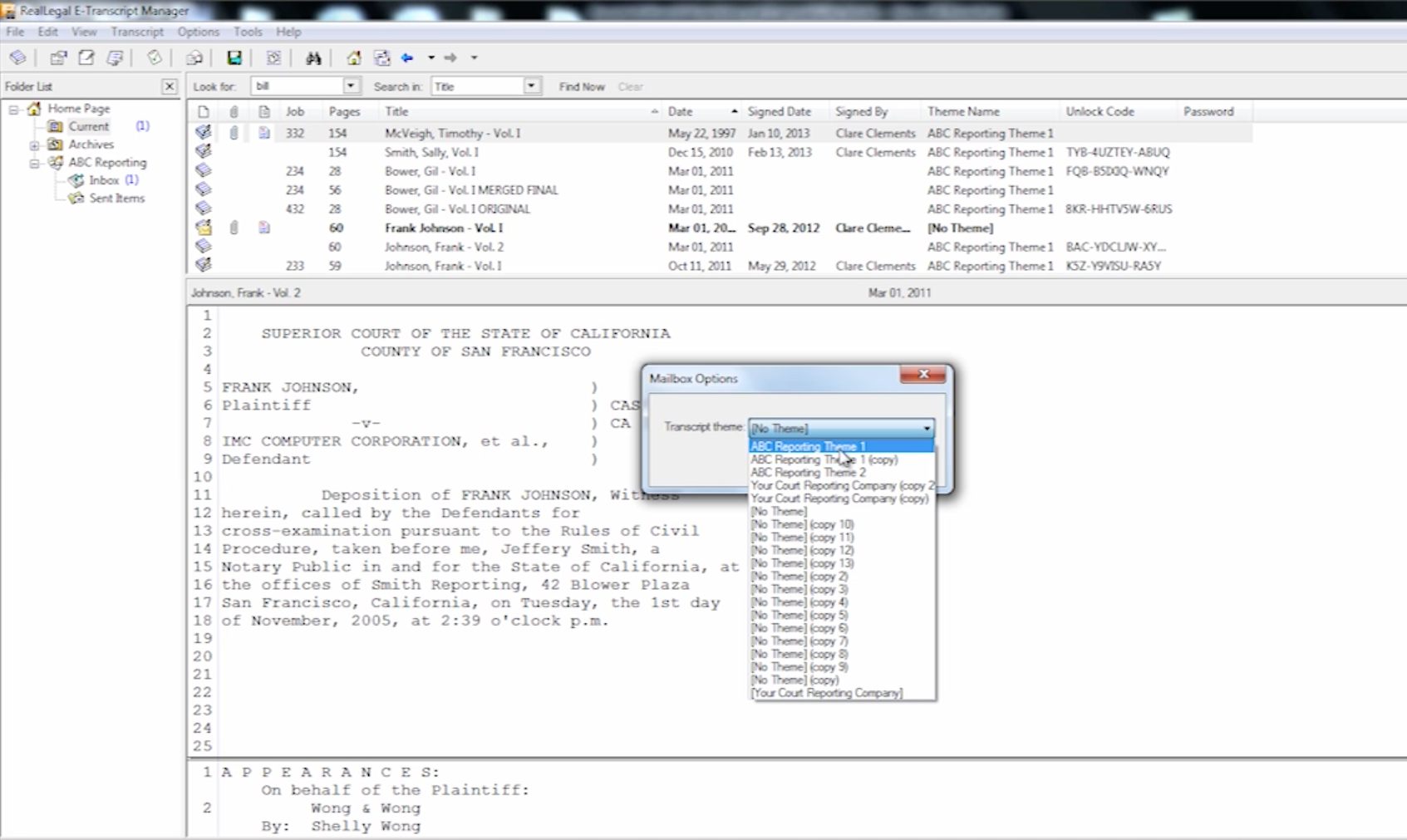Click the transcript book icon in toolbar
The image size is (1407, 840).
tap(17, 58)
